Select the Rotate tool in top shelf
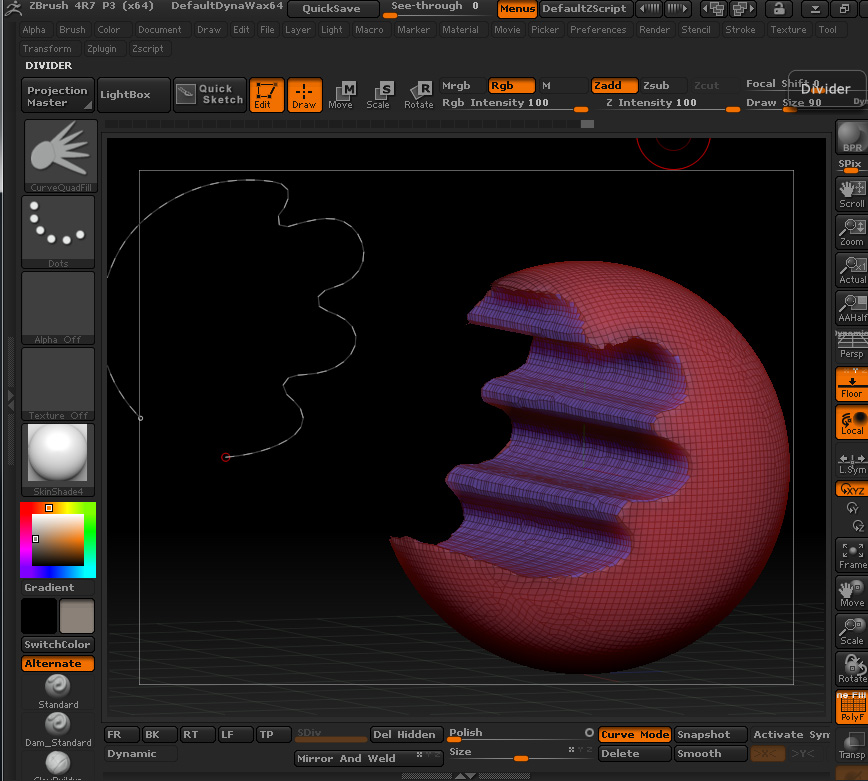Image resolution: width=868 pixels, height=781 pixels. (x=418, y=95)
